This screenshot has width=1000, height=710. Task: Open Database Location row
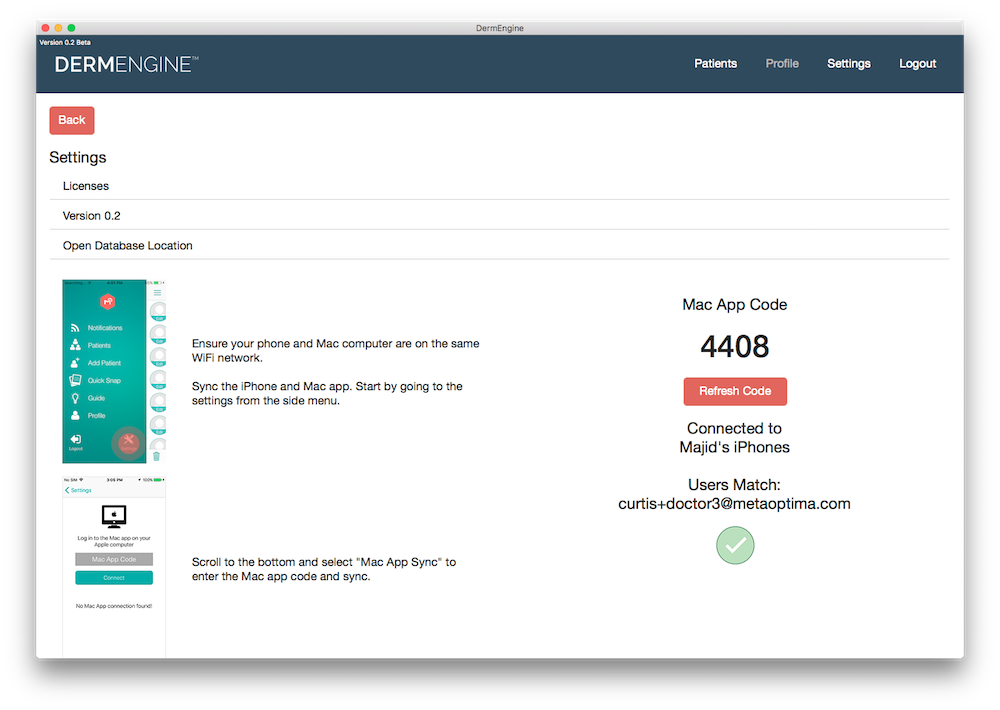pyautogui.click(x=127, y=246)
